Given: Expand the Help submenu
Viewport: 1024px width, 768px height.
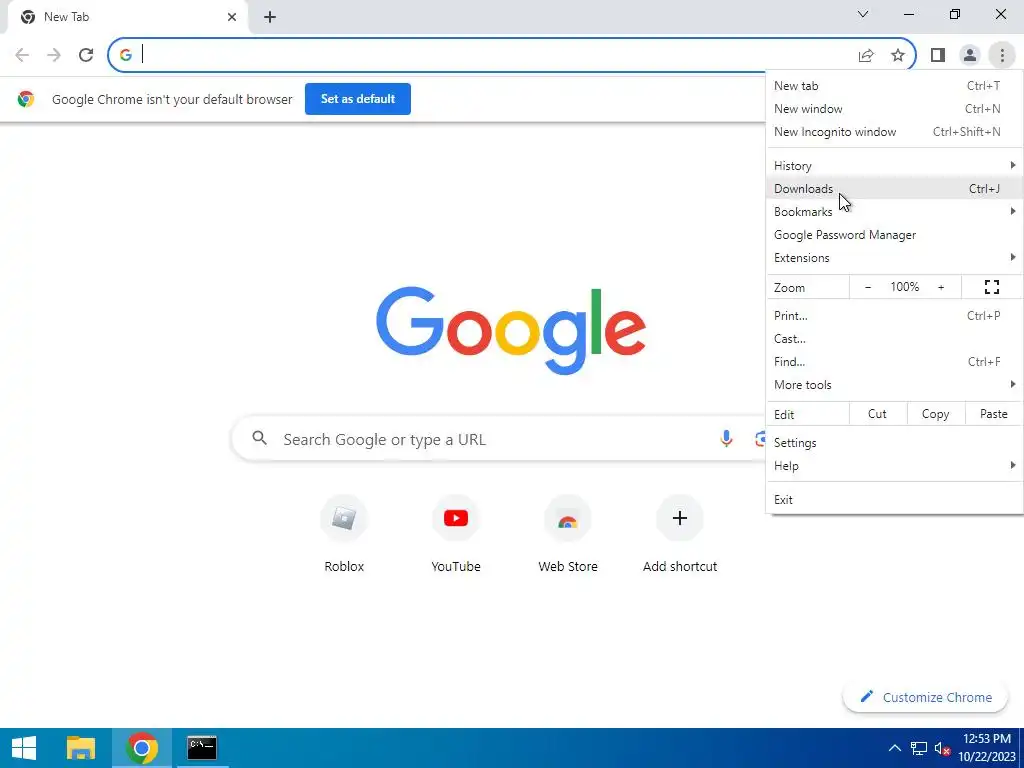Looking at the screenshot, I should (x=895, y=466).
